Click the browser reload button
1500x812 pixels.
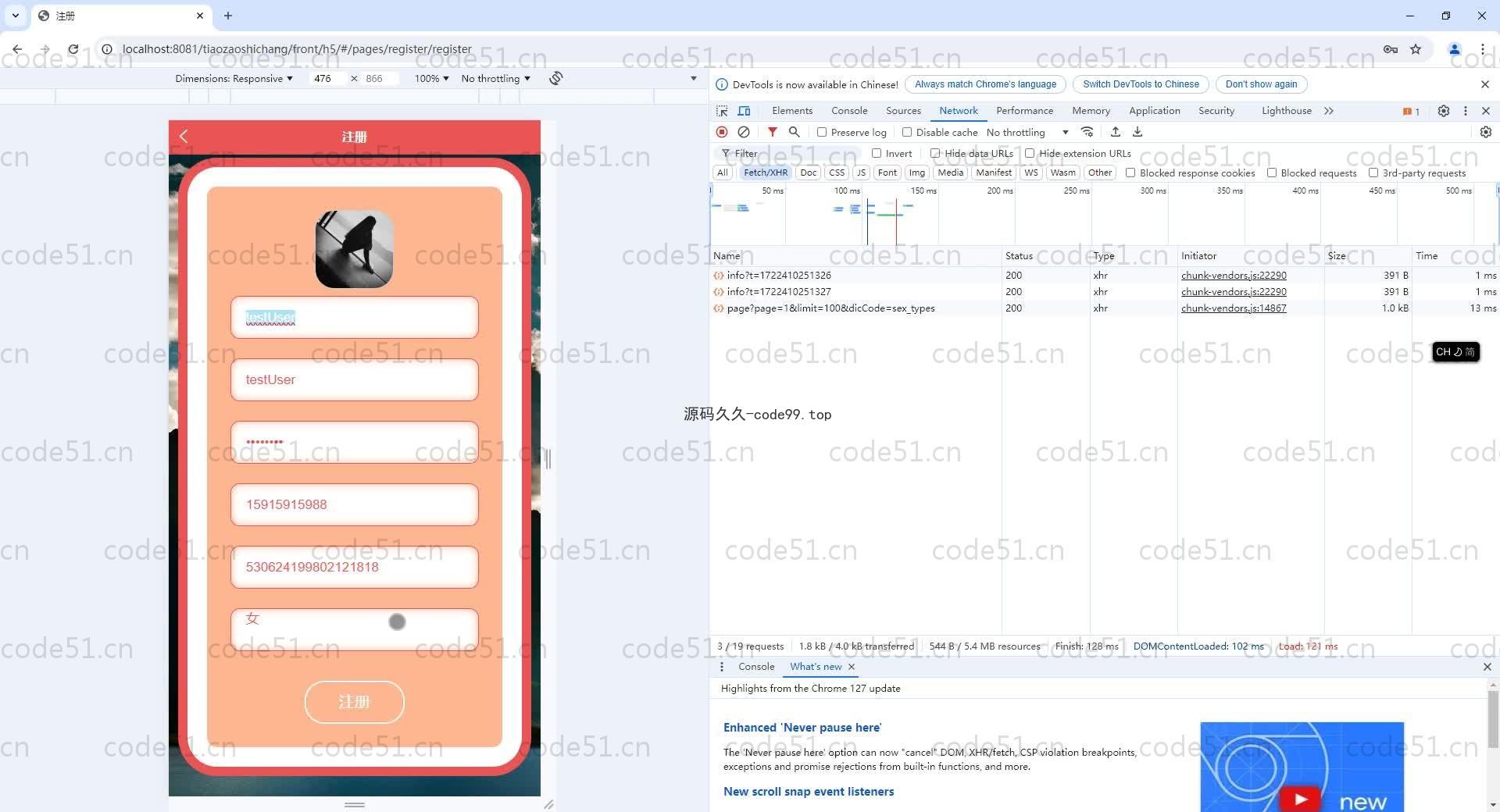[x=73, y=49]
